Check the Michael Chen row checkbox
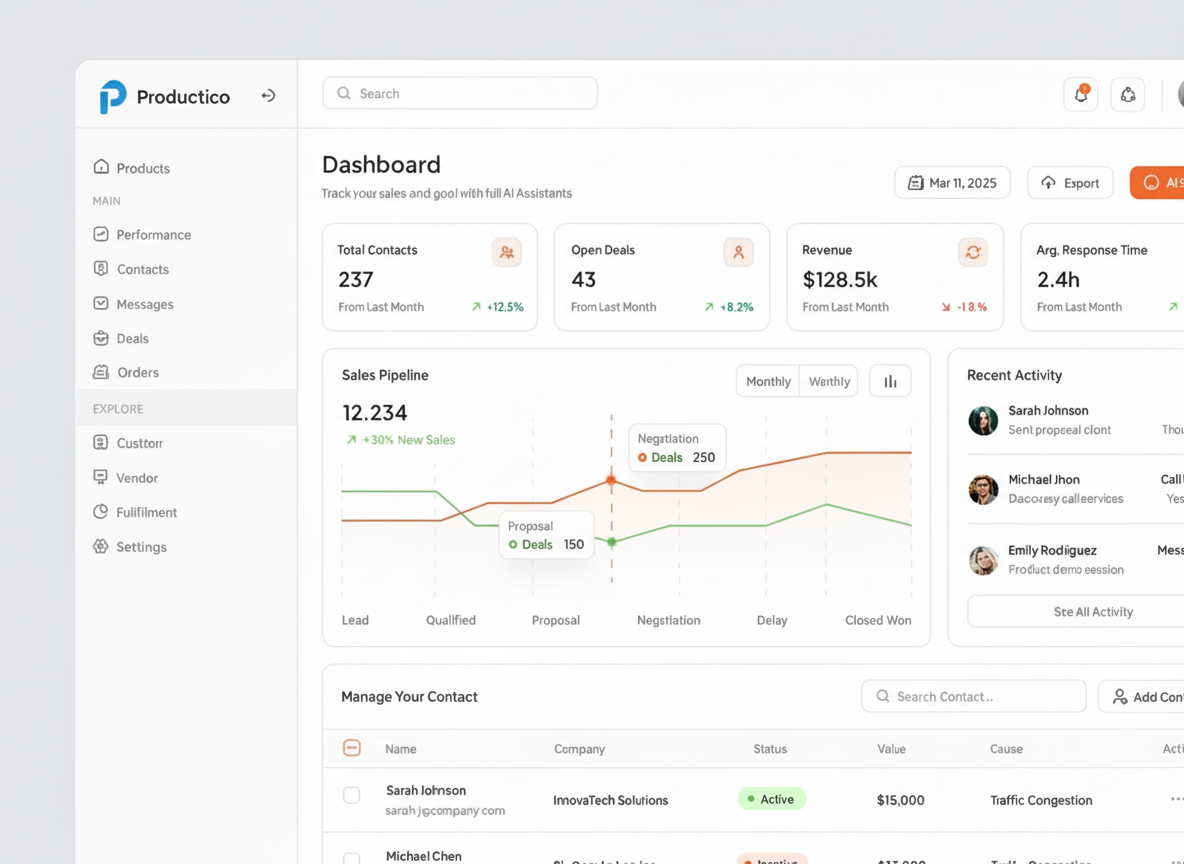This screenshot has width=1184, height=864. coord(352,858)
